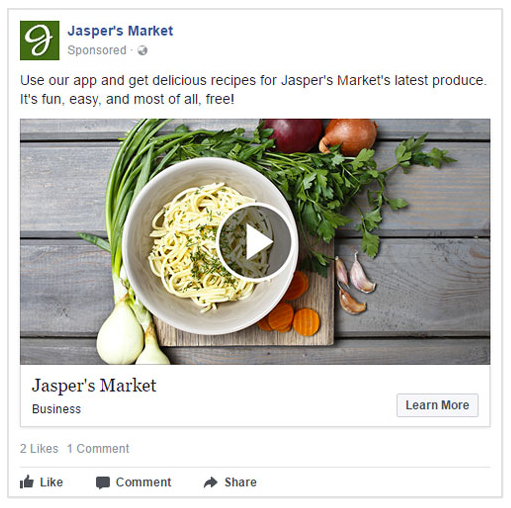511x508 pixels.
Task: Open the Jasper's Market page name link
Action: (x=120, y=31)
